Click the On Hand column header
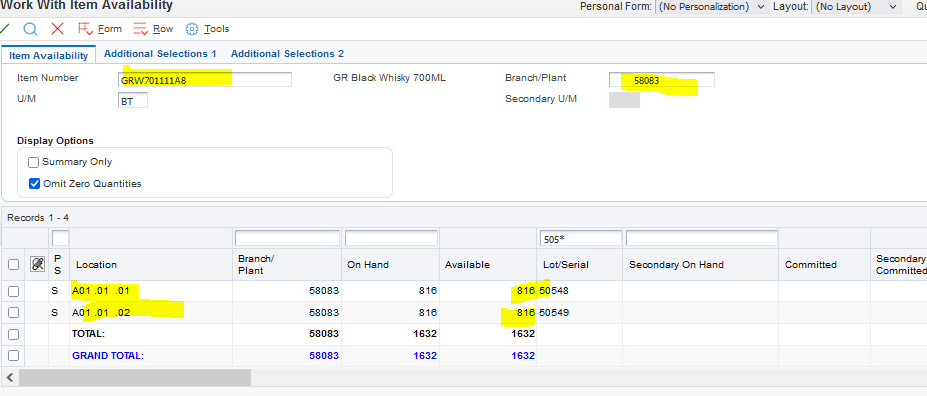Viewport: 927px width, 396px height. click(368, 265)
